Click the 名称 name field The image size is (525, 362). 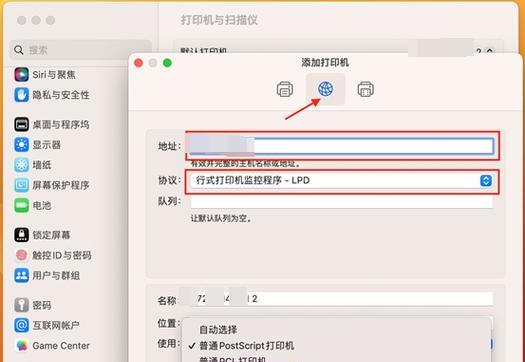342,298
